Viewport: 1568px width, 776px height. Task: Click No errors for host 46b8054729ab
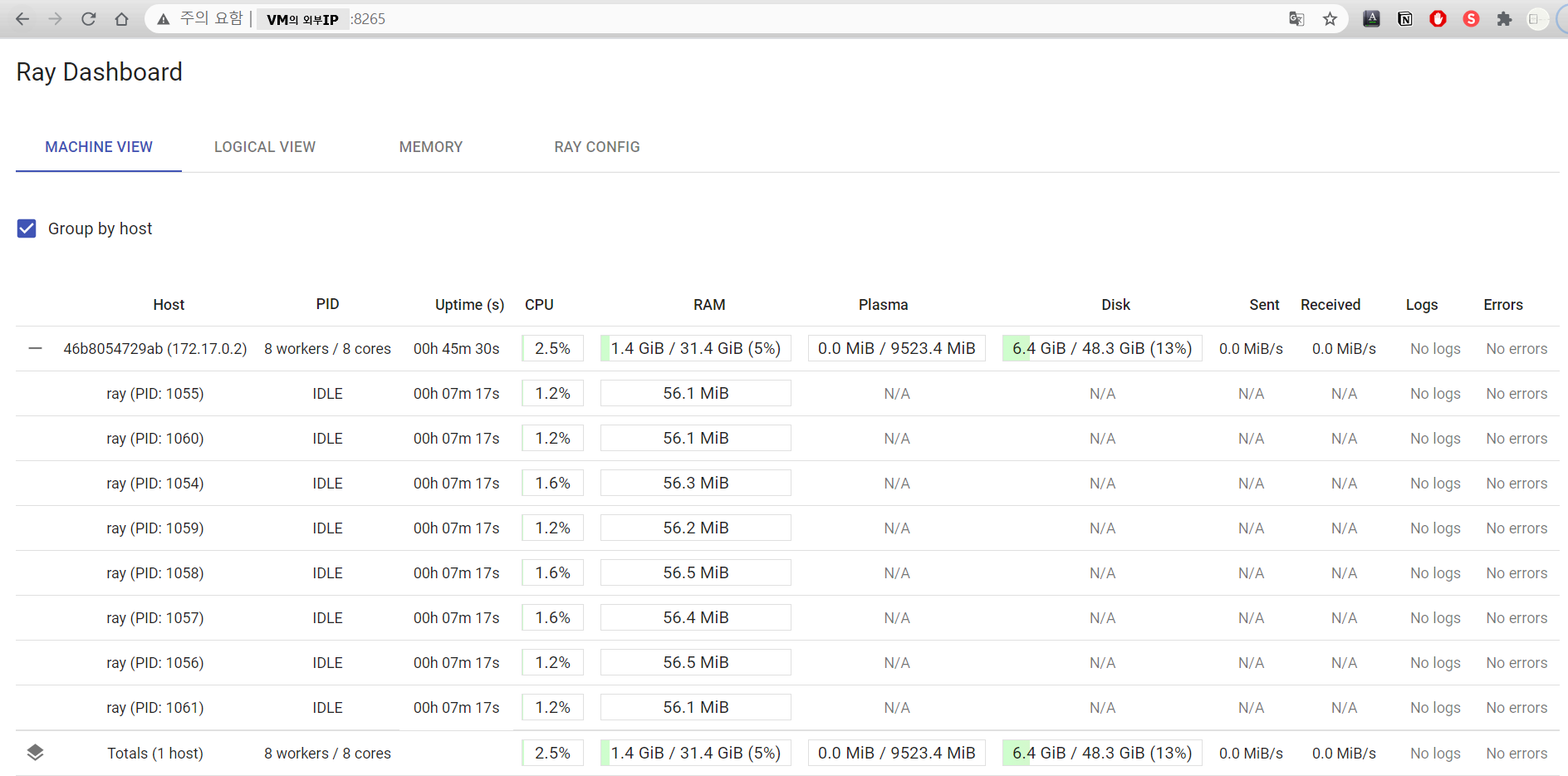1517,349
